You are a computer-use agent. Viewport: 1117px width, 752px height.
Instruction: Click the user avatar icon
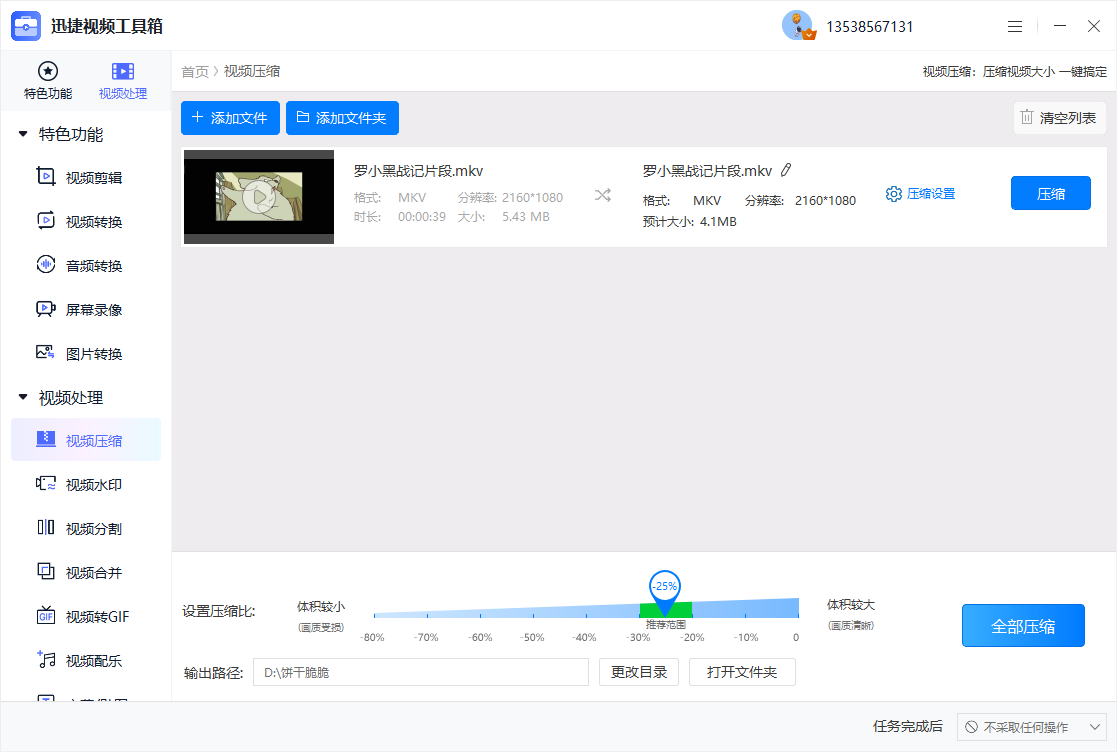coord(798,26)
